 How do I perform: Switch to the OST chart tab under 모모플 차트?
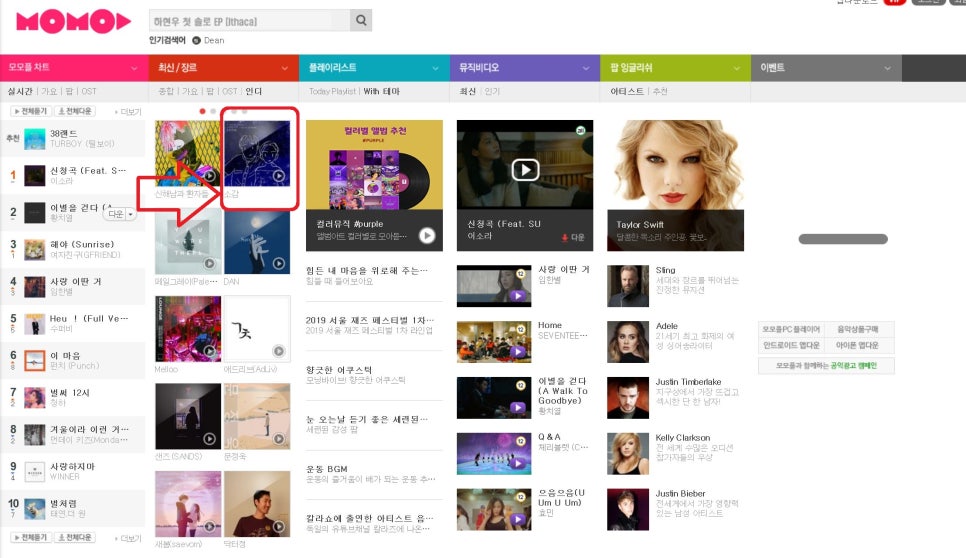click(89, 91)
